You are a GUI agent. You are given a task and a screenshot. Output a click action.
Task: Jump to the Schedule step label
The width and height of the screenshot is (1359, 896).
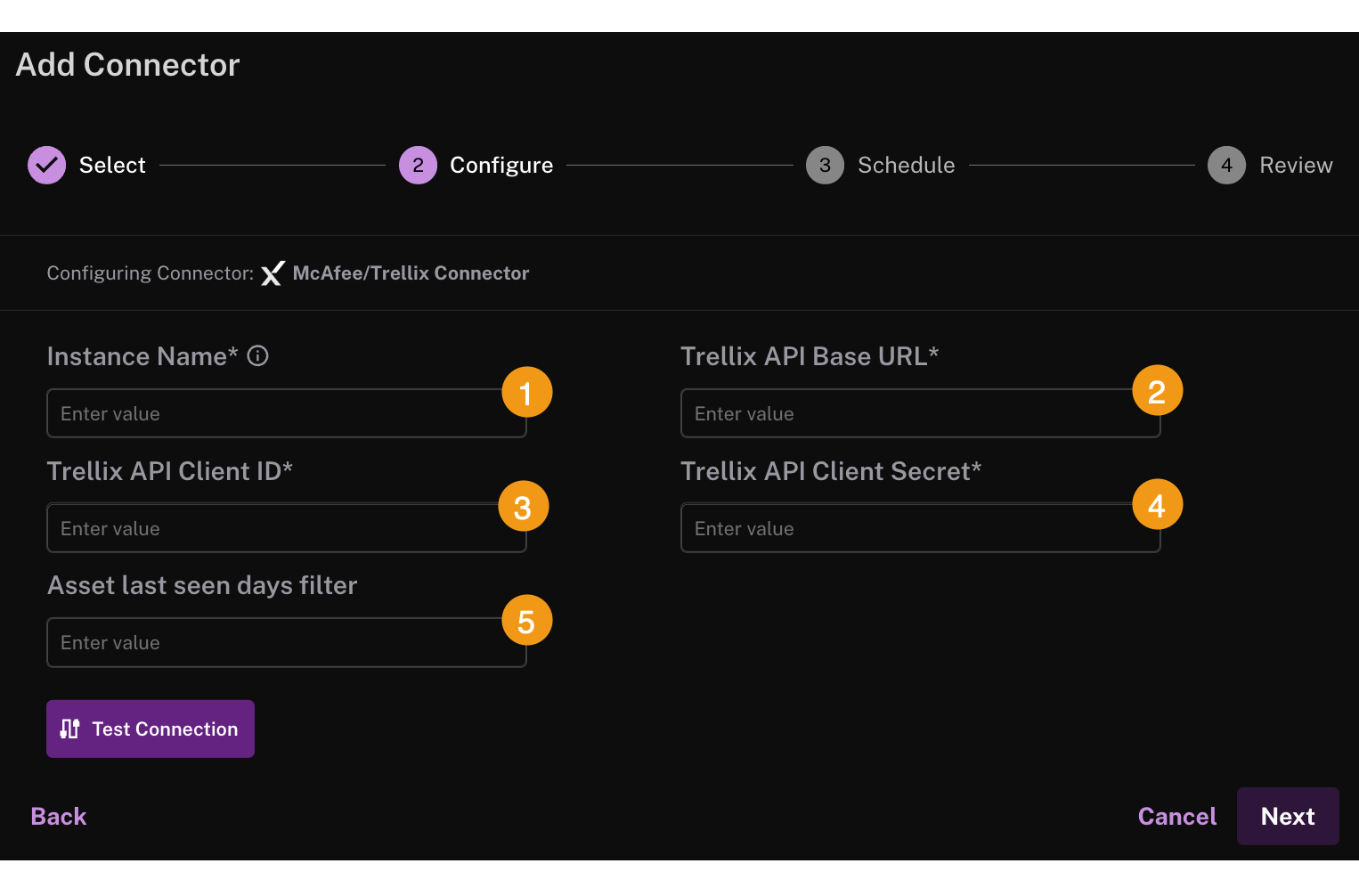click(906, 165)
